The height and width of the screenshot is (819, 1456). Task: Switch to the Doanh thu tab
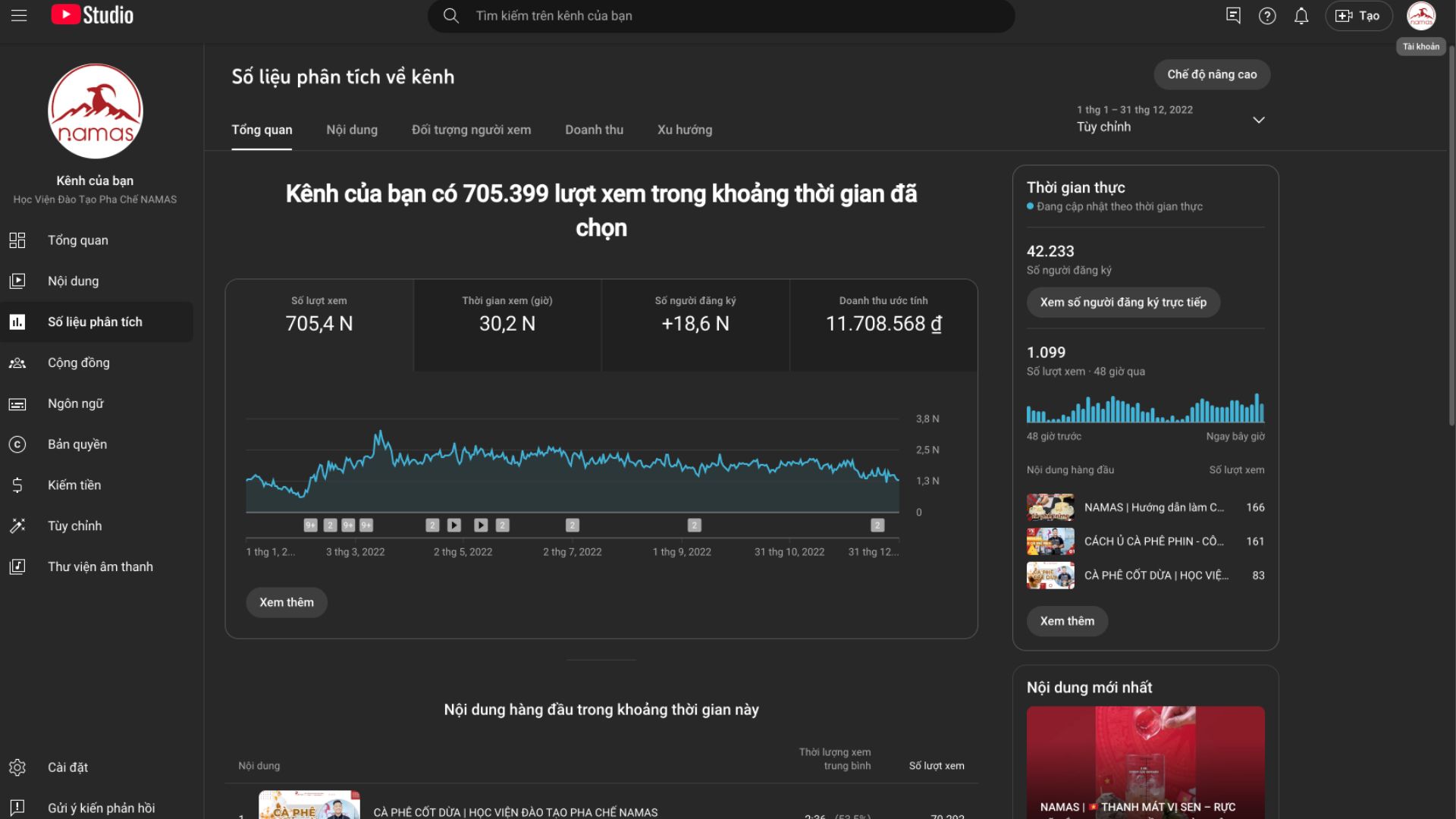594,130
